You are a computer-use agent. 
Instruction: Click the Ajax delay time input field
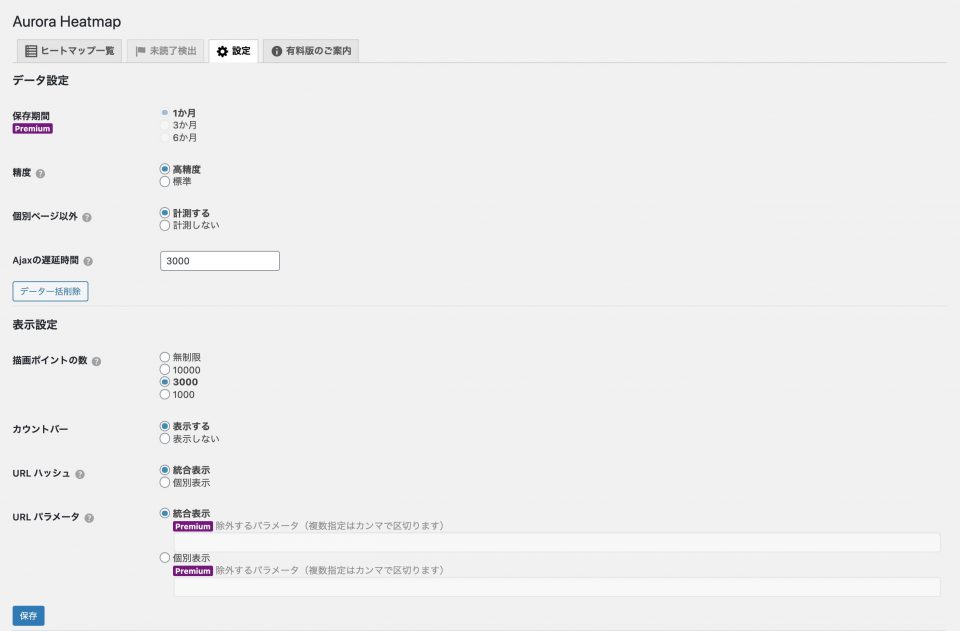click(x=220, y=260)
